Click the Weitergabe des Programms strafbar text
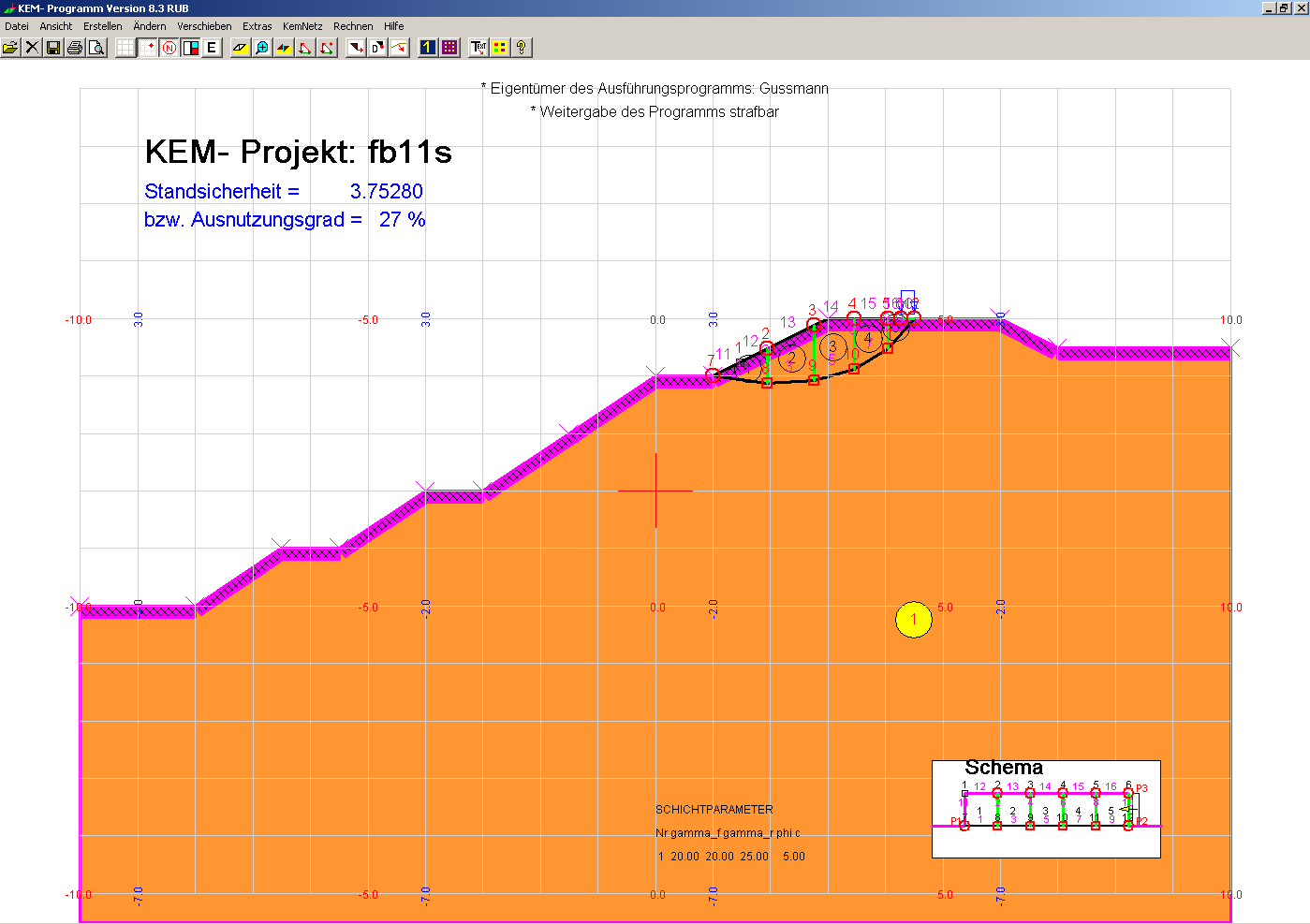Viewport: 1310px width, 924px height. click(x=655, y=111)
